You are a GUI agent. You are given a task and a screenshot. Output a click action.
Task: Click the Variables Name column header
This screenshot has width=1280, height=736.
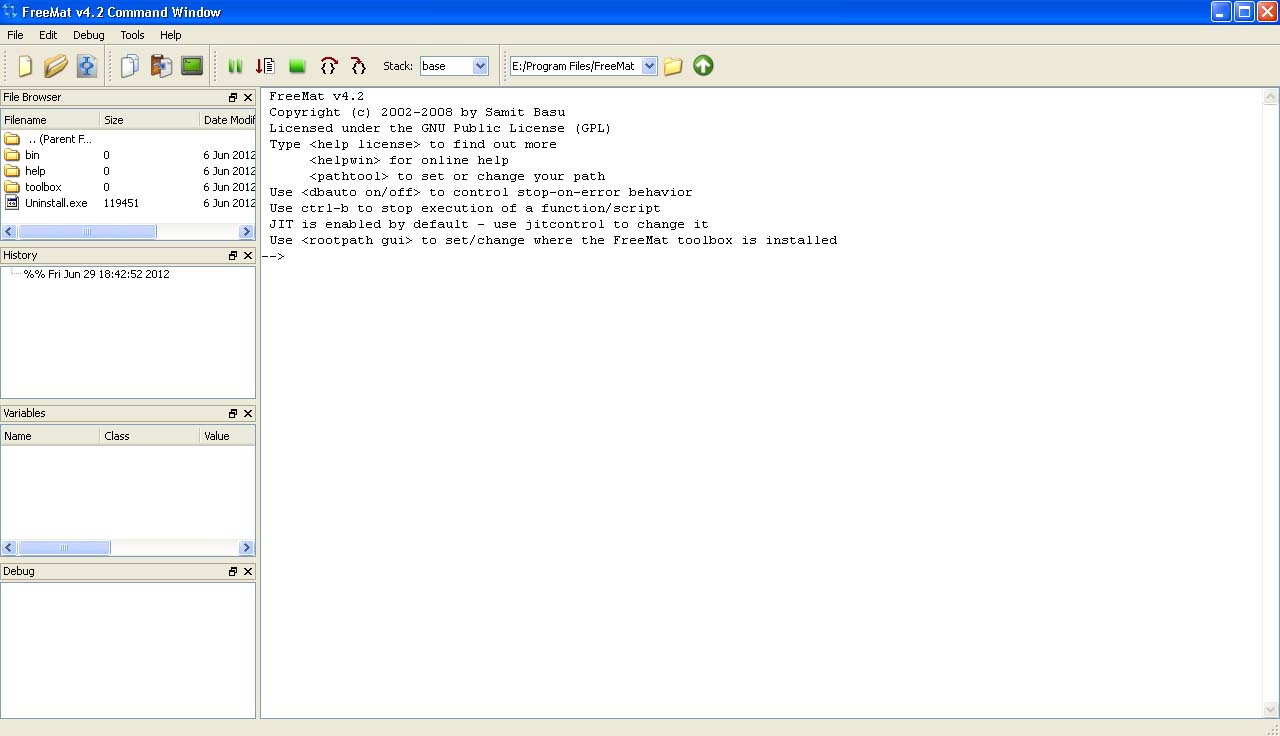[x=50, y=436]
